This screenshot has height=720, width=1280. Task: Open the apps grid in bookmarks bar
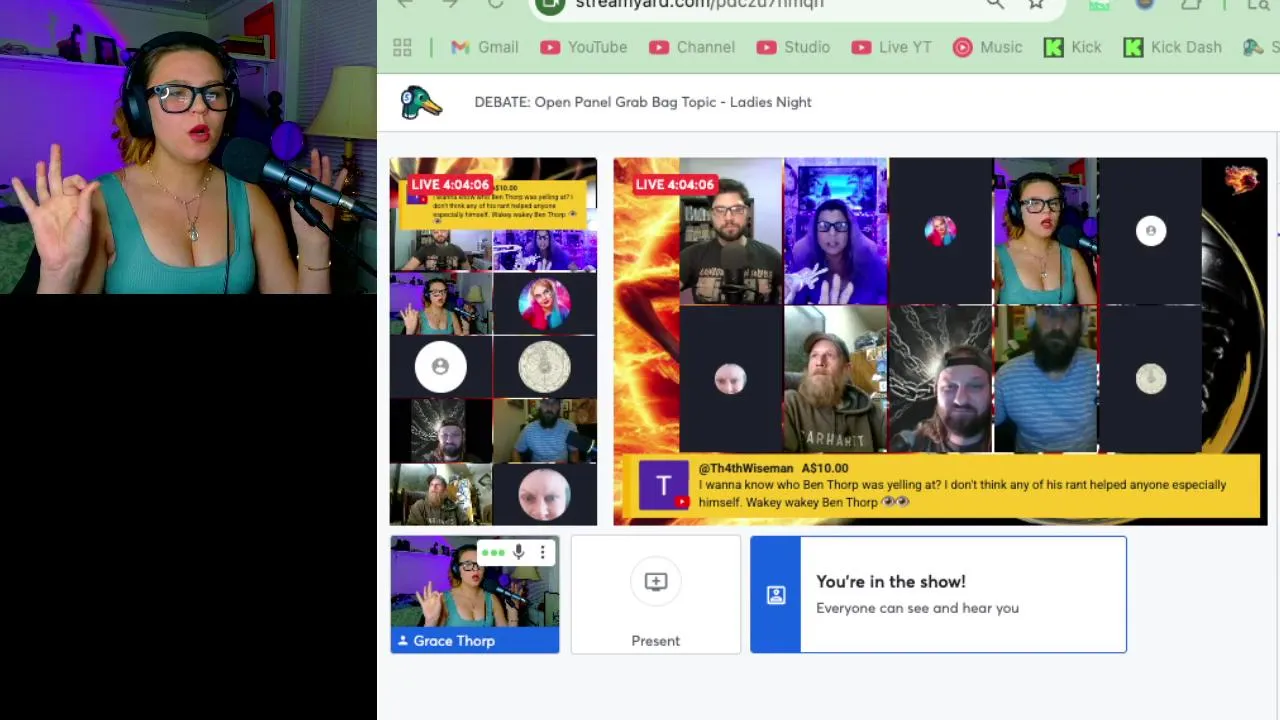pyautogui.click(x=402, y=47)
